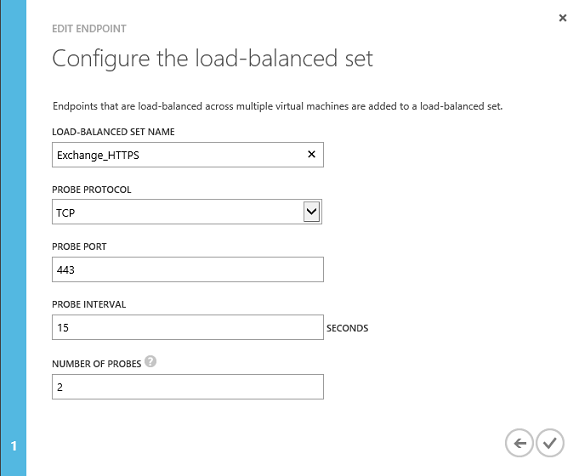Go back with the left arrow button
The width and height of the screenshot is (579, 476).
(519, 443)
